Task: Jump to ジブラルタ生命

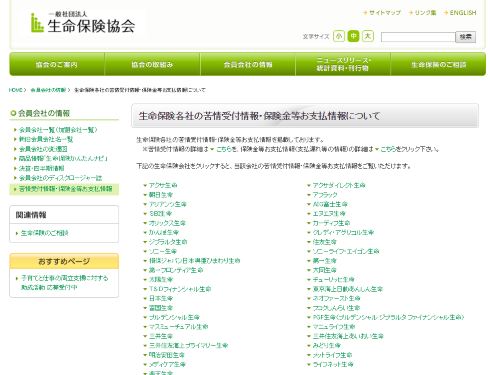Action: tap(168, 242)
